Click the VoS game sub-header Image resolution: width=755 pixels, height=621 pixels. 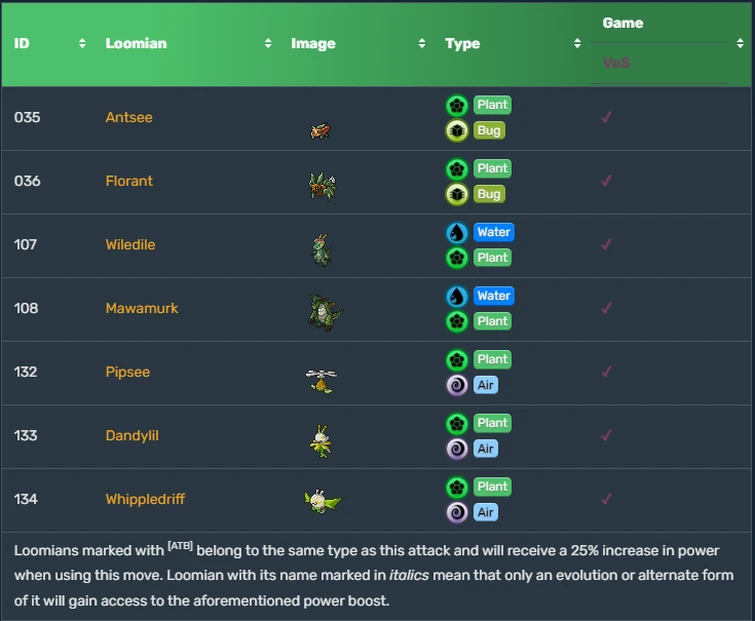tap(616, 63)
